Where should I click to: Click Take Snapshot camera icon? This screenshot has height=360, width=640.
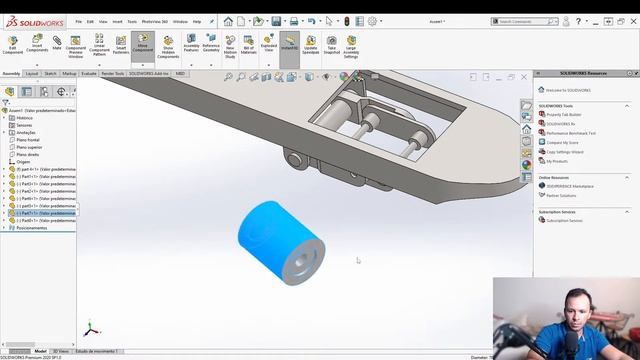click(x=331, y=44)
